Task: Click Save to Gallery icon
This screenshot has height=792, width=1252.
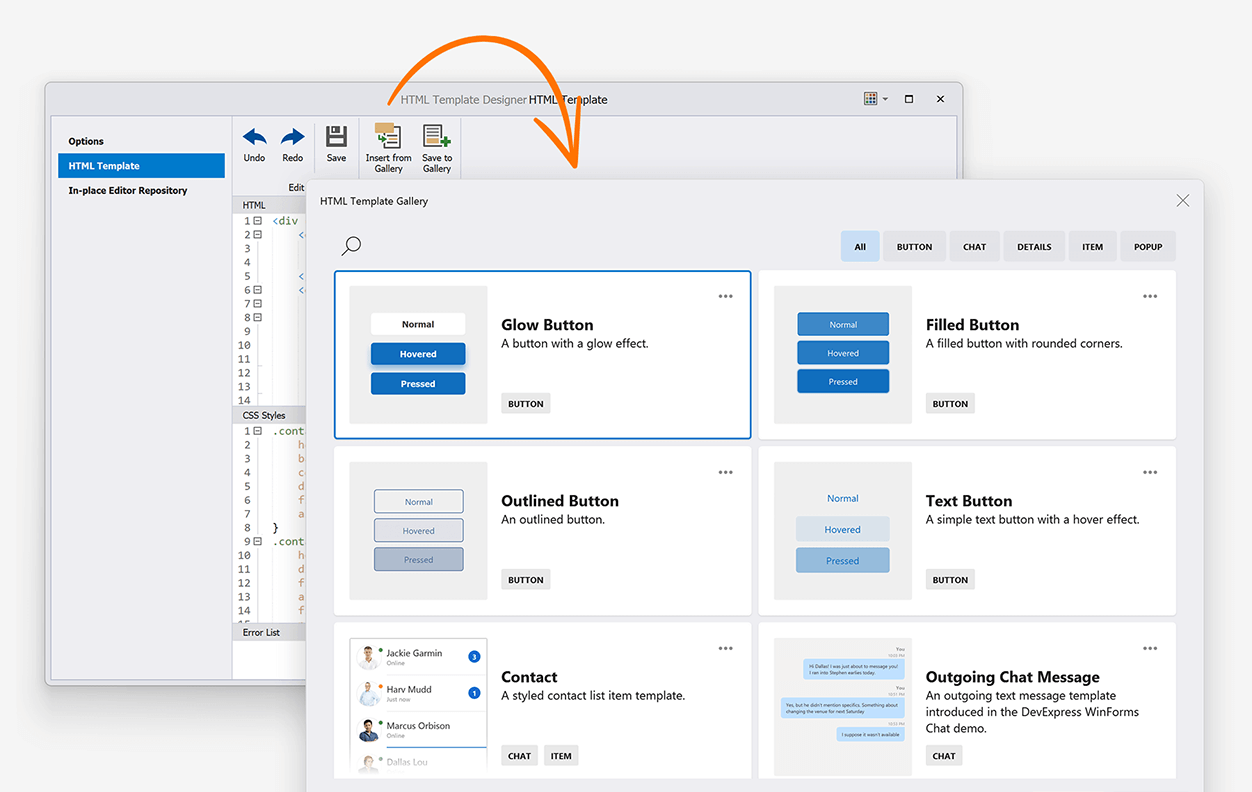Action: [437, 137]
